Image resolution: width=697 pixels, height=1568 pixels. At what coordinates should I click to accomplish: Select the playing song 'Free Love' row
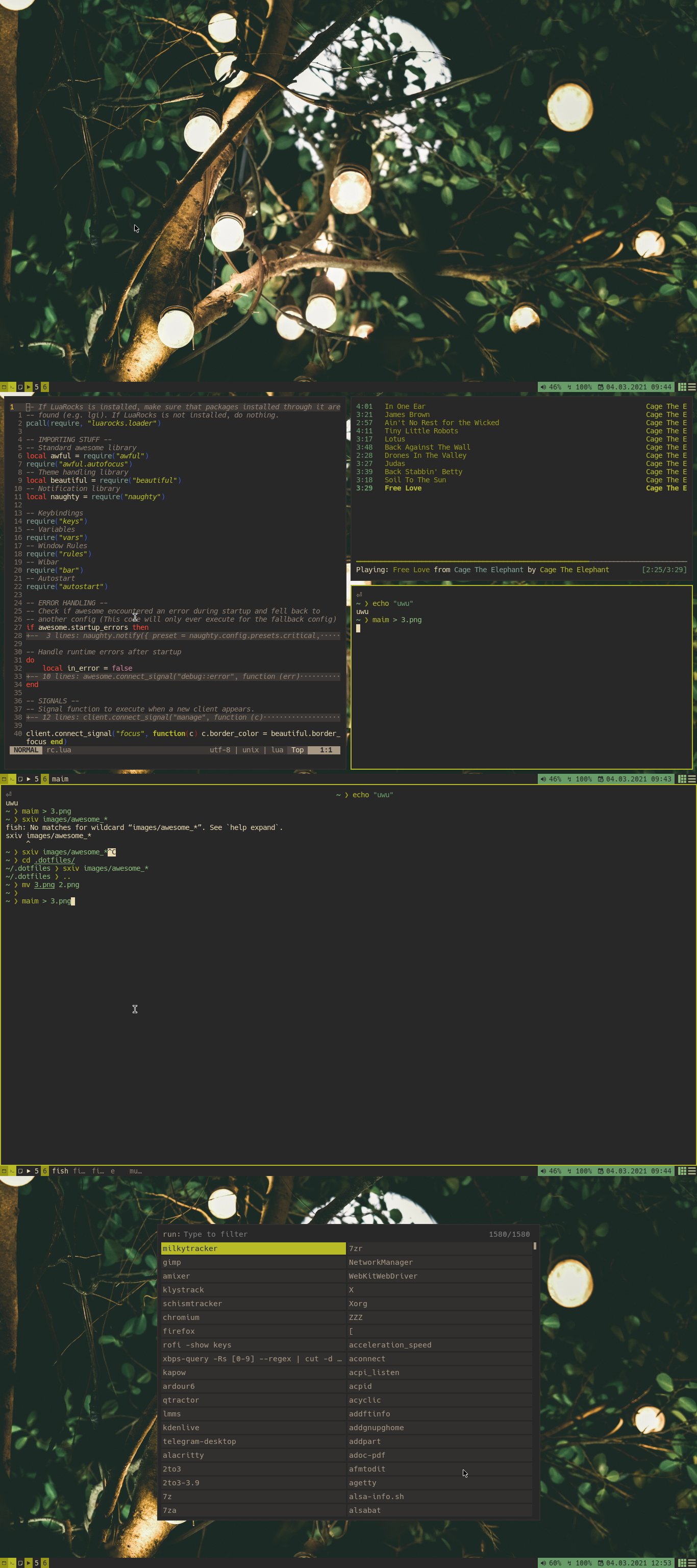pos(521,488)
